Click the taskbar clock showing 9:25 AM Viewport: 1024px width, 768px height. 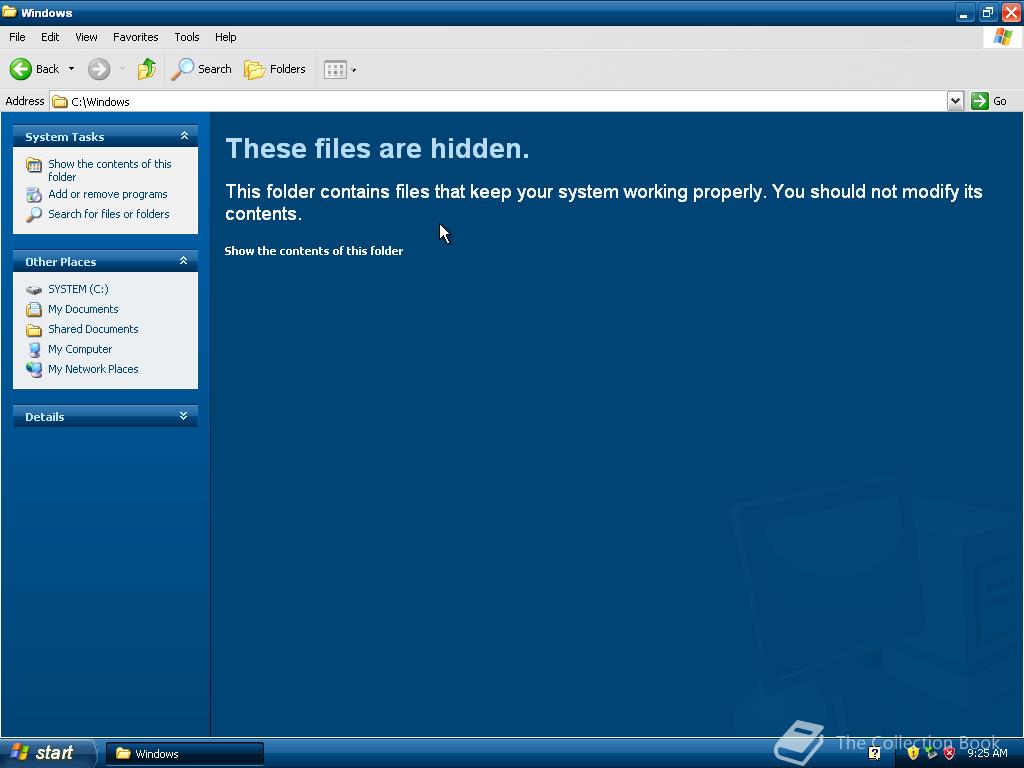tap(987, 753)
